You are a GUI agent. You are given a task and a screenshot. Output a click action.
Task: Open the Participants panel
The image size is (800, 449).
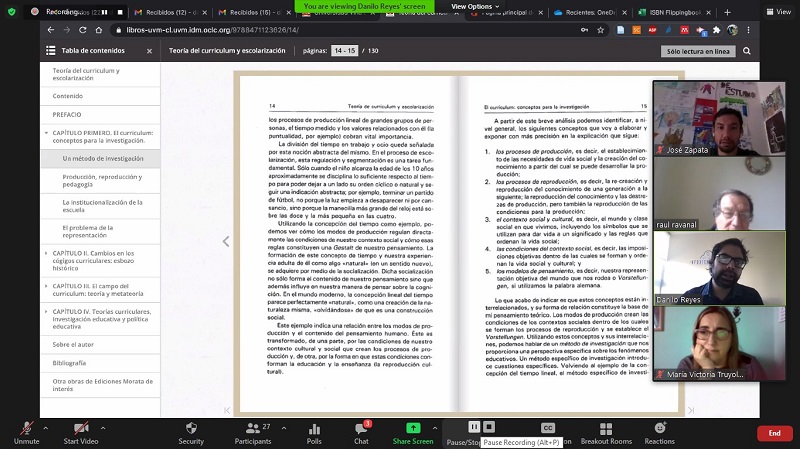pos(253,433)
